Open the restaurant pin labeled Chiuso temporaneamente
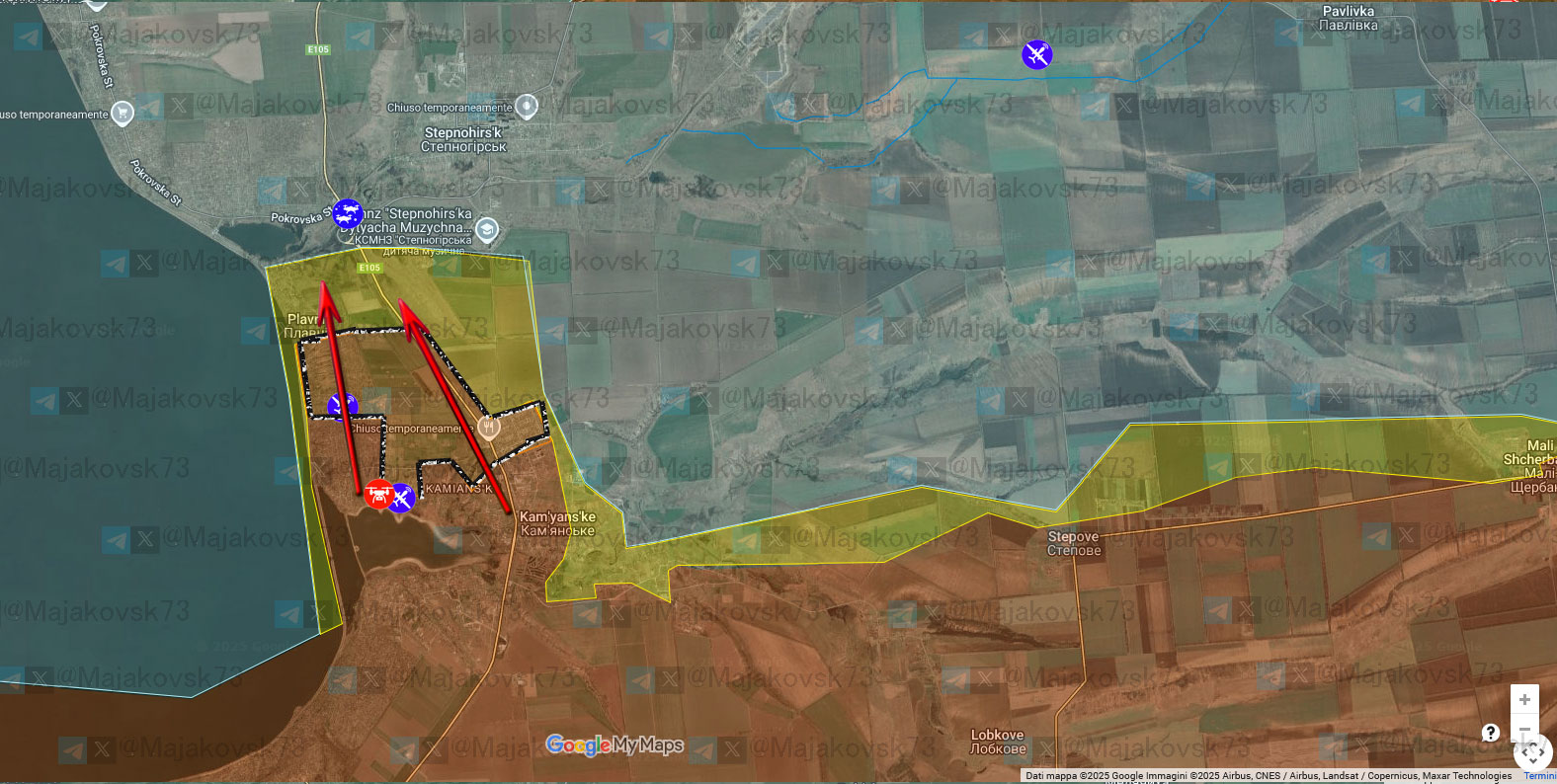 (489, 427)
